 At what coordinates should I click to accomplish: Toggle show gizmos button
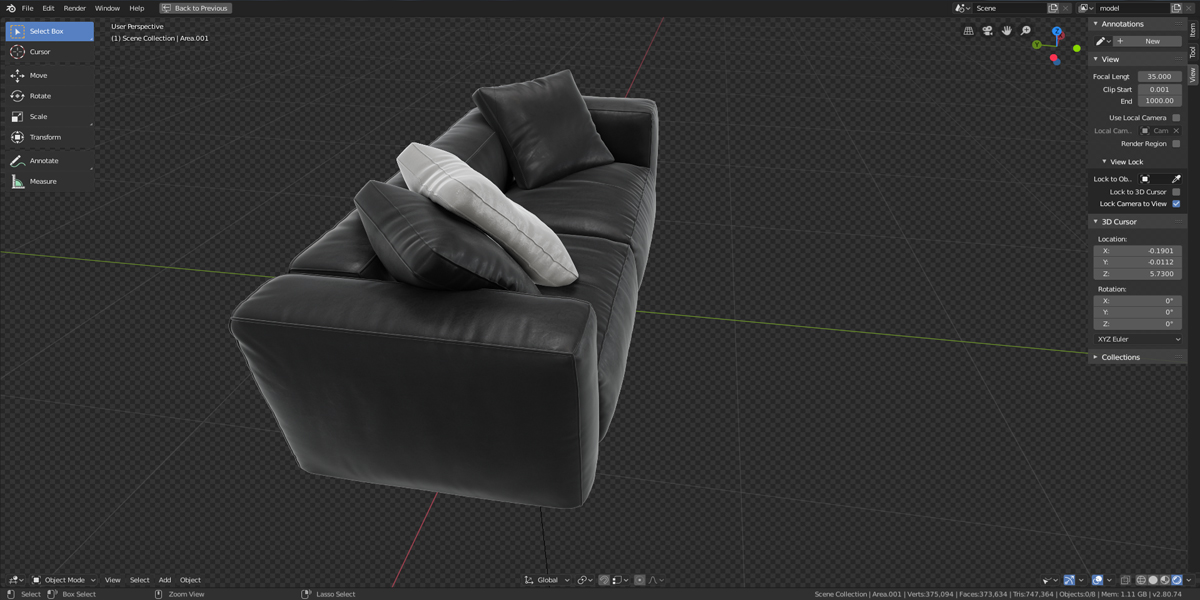pos(1069,580)
